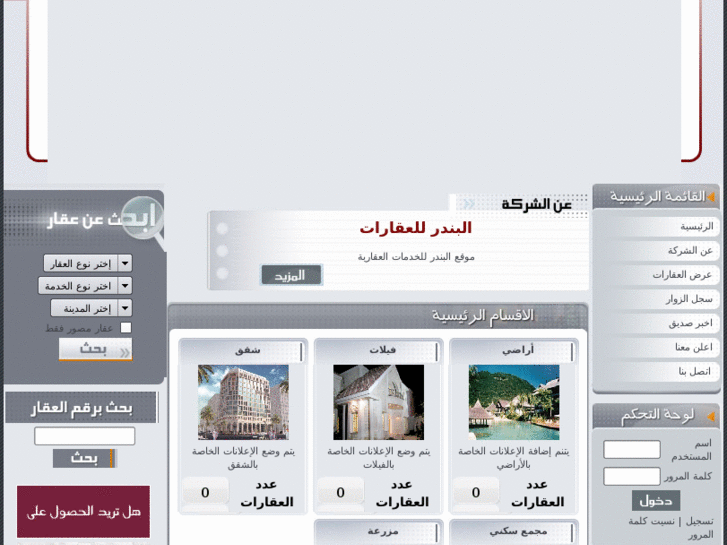Screen dimensions: 727x545
Task: Click the تسجيل registration link
Action: pos(699,521)
